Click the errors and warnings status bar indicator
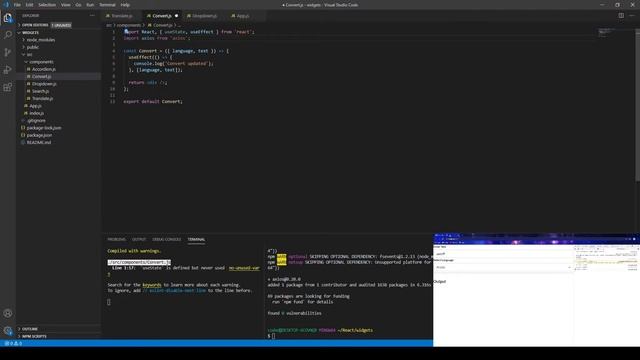Image resolution: width=640 pixels, height=360 pixels. click(13, 343)
